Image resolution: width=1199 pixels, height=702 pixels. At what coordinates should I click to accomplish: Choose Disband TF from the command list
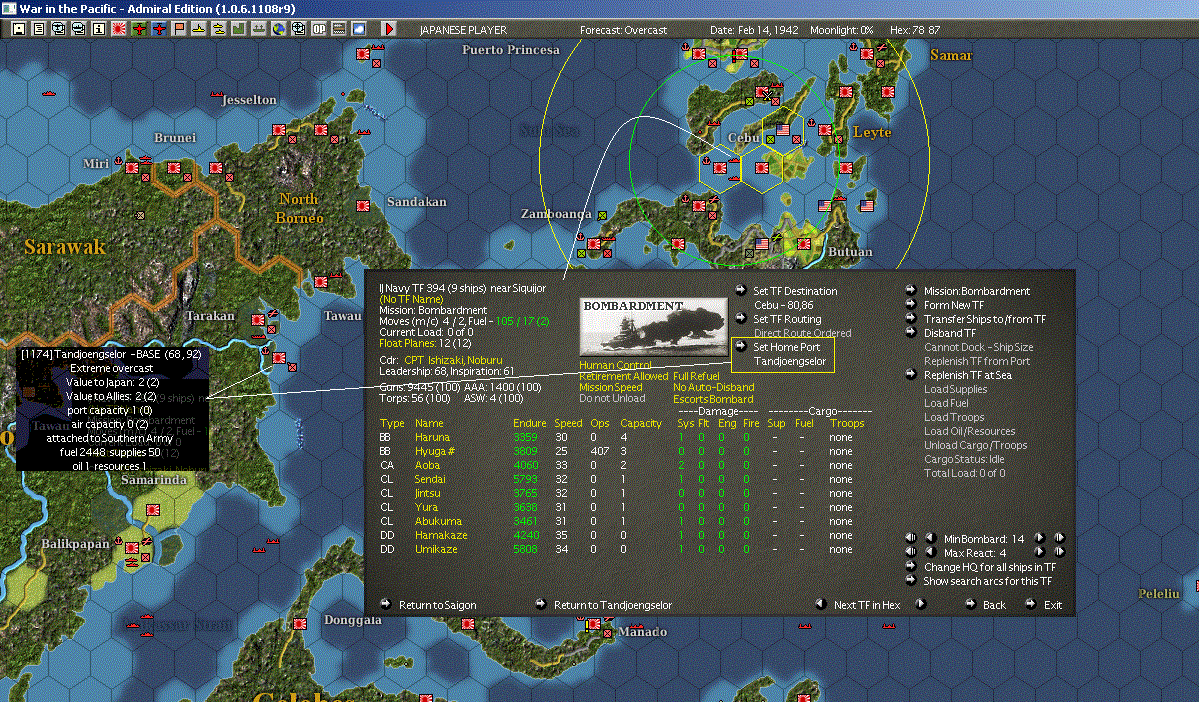pyautogui.click(x=949, y=333)
